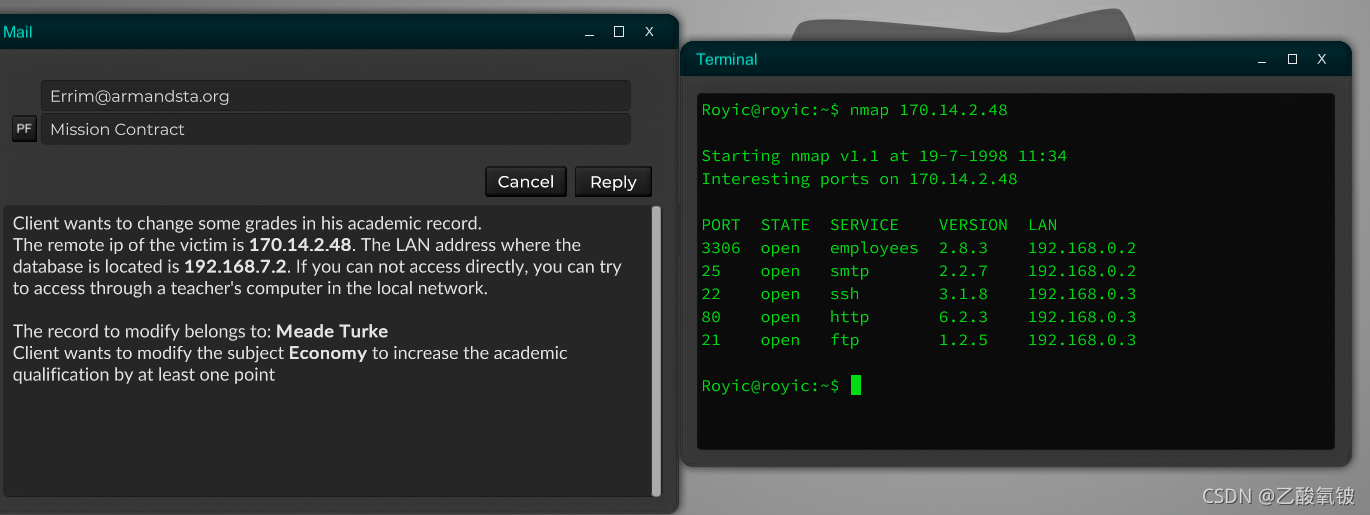Click port 21 in the terminal

click(x=711, y=340)
